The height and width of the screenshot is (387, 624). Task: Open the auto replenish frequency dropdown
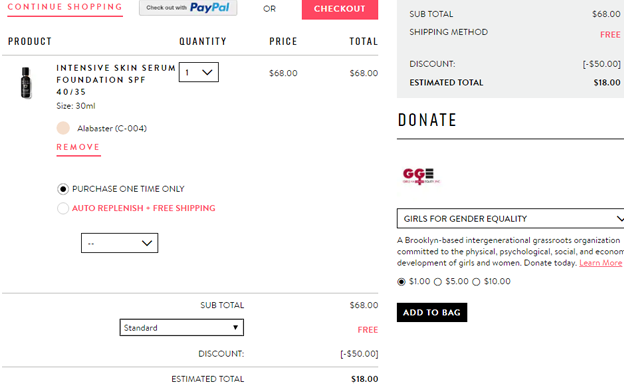(x=119, y=243)
